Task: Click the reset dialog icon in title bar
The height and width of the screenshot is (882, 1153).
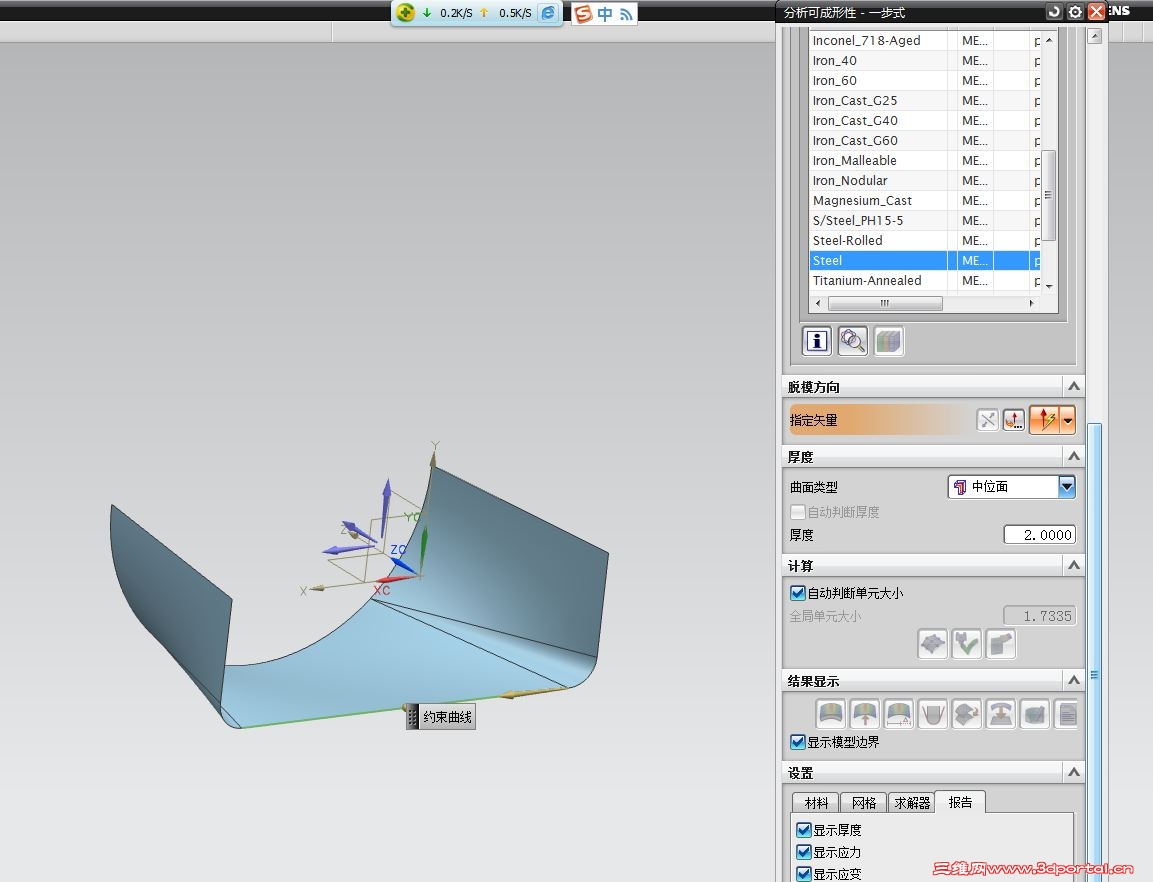Action: point(1054,12)
